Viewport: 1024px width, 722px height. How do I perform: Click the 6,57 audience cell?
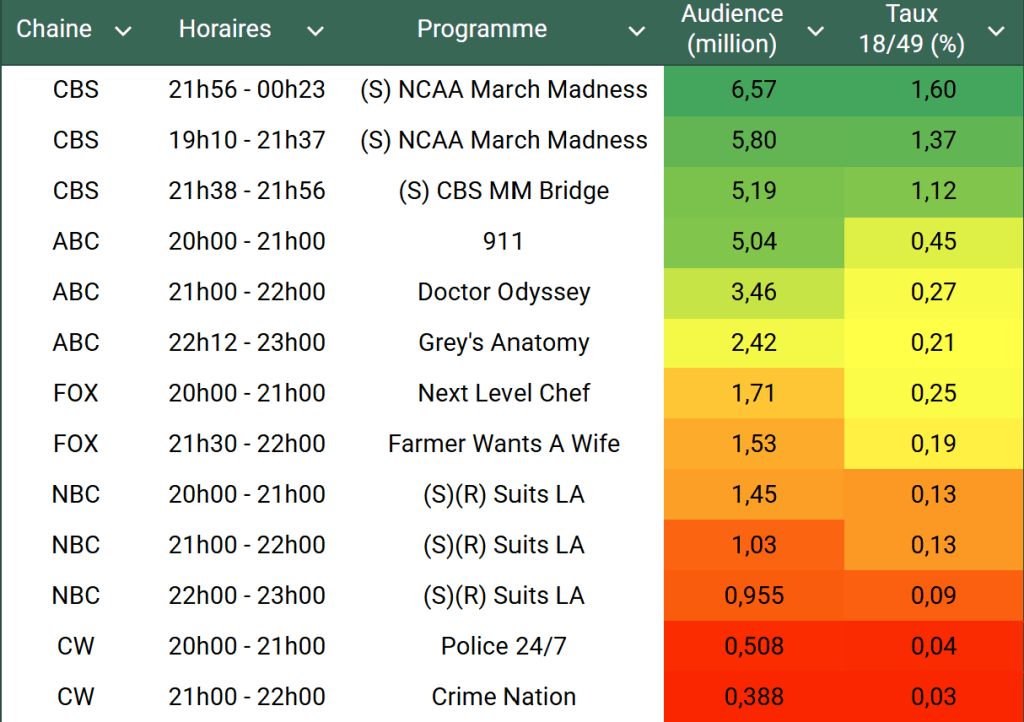tap(754, 90)
